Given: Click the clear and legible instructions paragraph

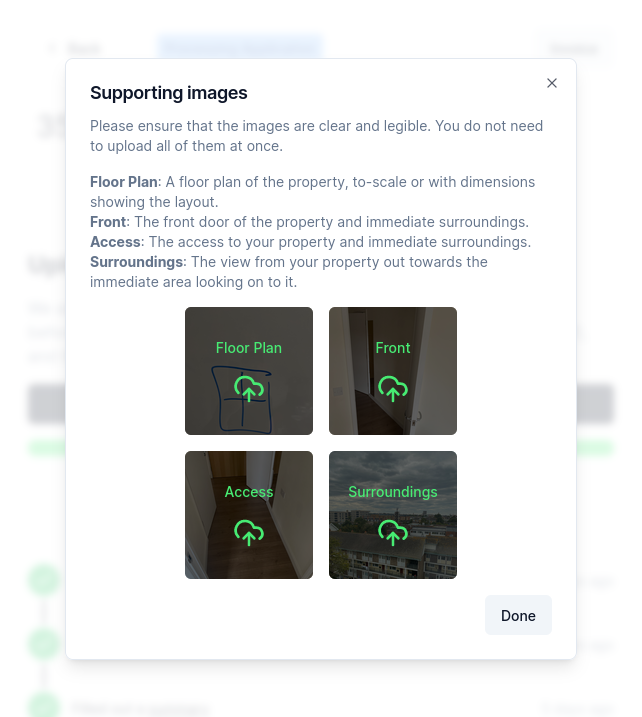Looking at the screenshot, I should (x=316, y=136).
